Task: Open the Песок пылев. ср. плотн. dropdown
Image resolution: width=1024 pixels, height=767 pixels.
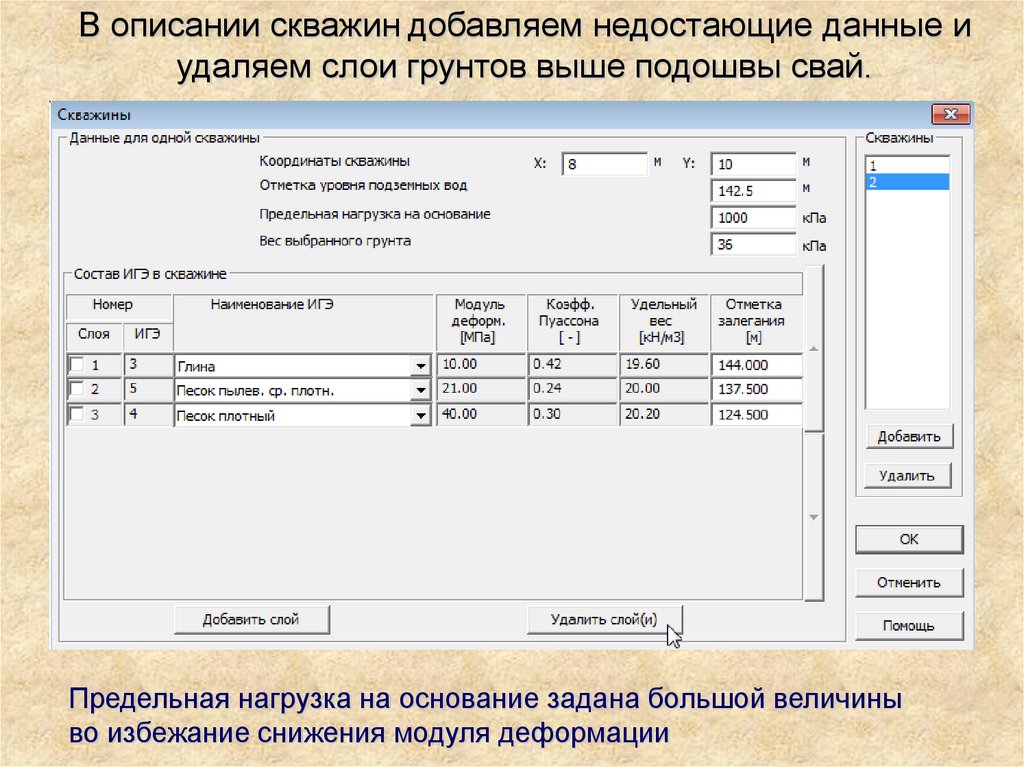Action: 421,391
